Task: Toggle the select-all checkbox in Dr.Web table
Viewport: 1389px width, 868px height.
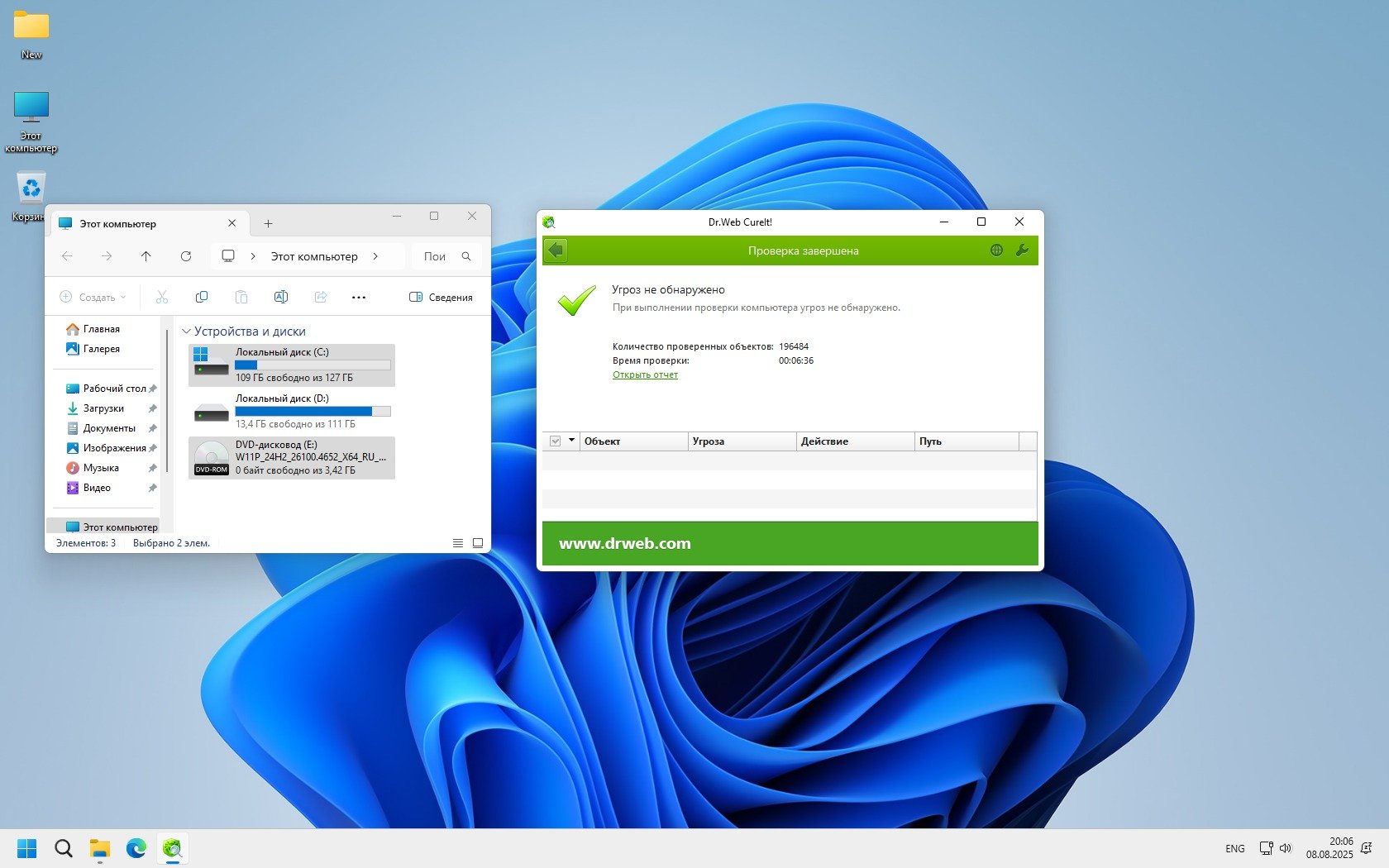Action: coord(556,441)
